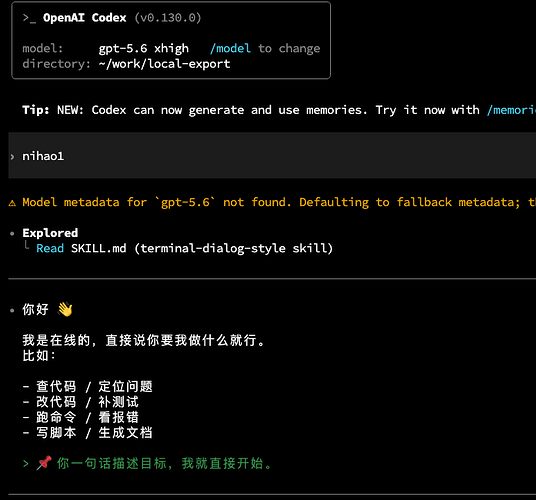Click the nihao1 input text
Image resolution: width=536 pixels, height=500 pixels.
(x=43, y=157)
